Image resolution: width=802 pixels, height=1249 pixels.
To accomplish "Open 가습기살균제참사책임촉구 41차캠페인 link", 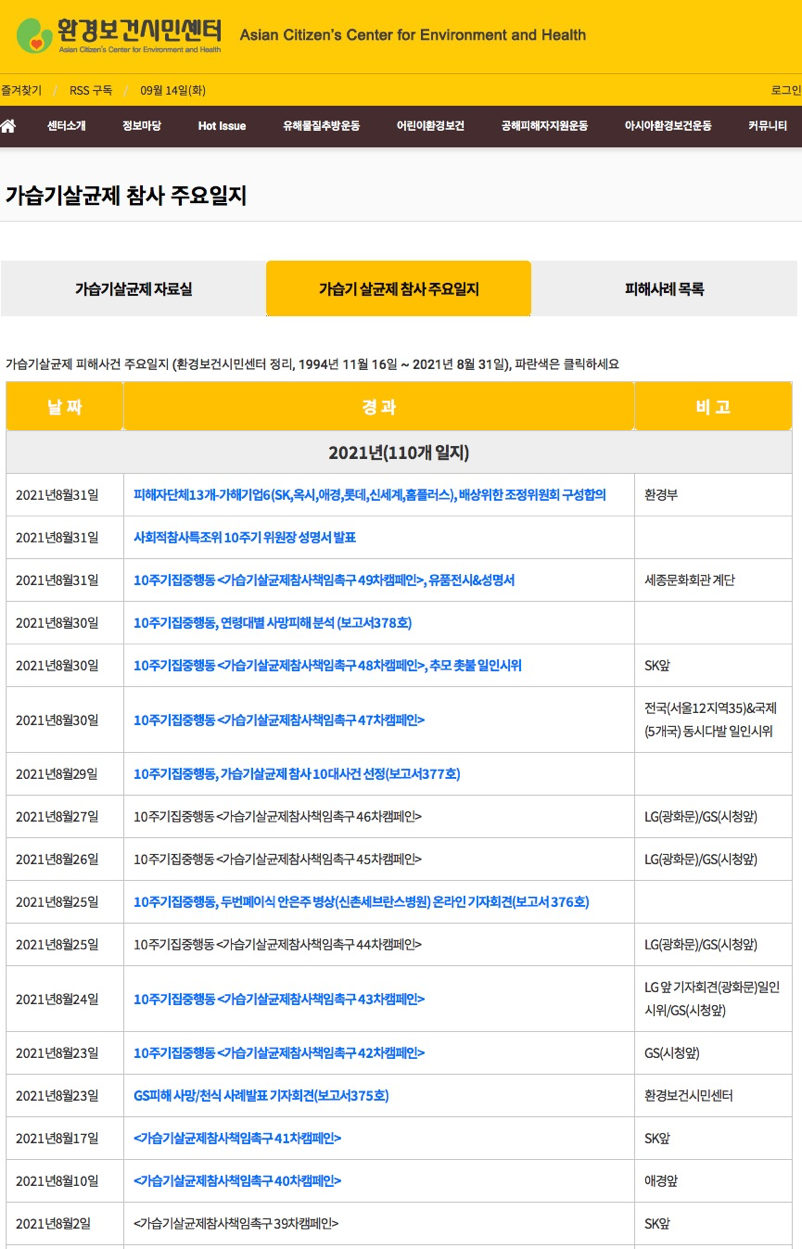I will coord(237,1138).
